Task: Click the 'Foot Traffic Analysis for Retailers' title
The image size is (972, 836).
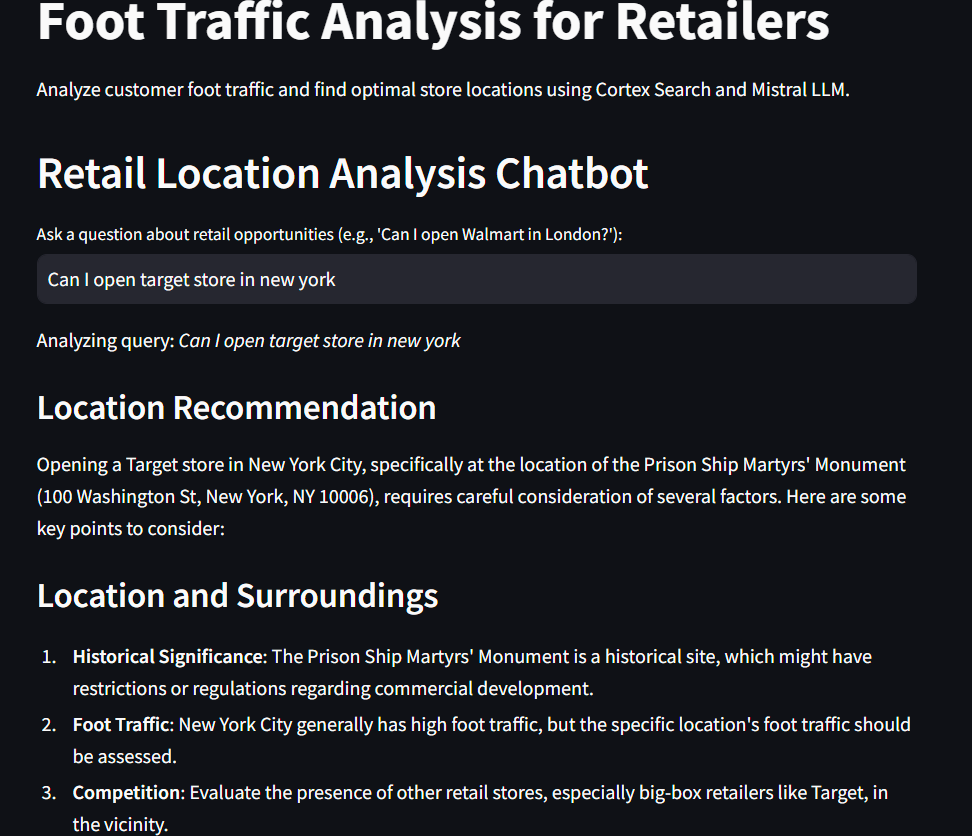Action: click(433, 23)
